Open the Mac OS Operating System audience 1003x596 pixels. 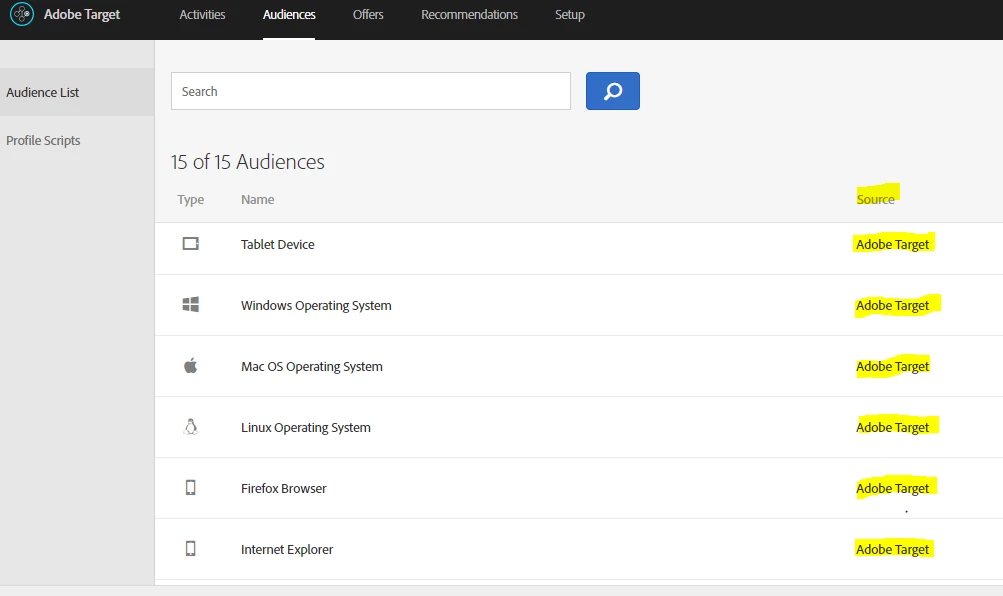312,366
